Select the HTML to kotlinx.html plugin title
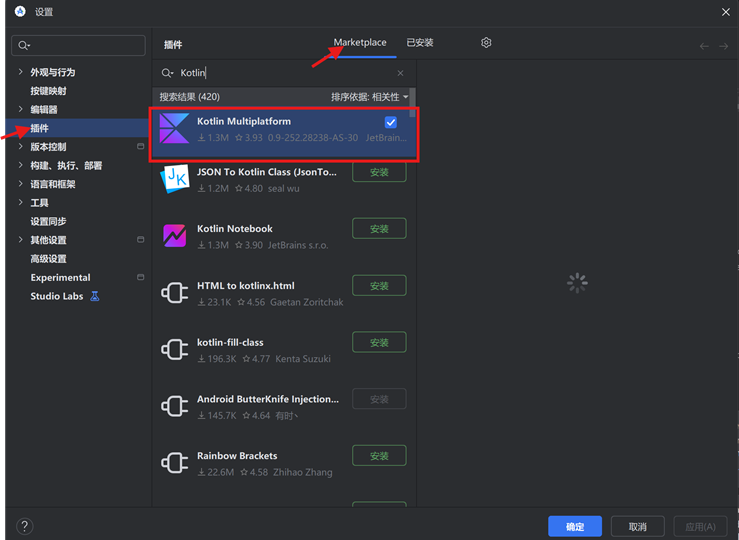The image size is (739, 540). click(246, 286)
